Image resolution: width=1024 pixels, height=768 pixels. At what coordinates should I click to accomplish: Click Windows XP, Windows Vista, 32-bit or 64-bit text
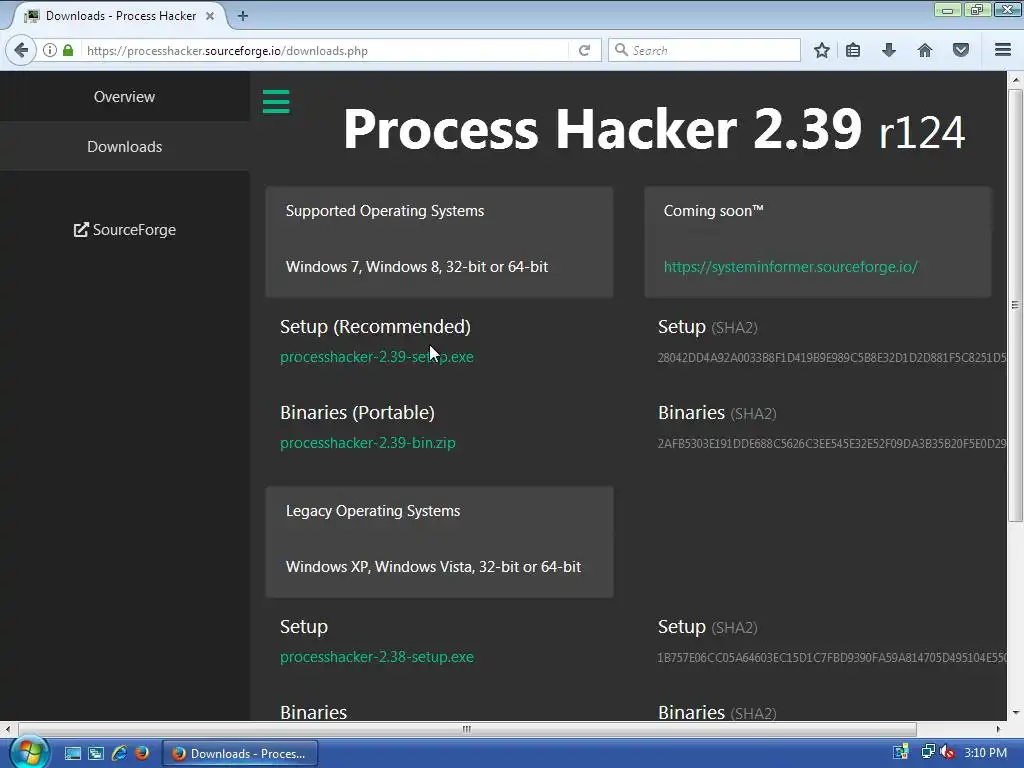pyautogui.click(x=433, y=567)
